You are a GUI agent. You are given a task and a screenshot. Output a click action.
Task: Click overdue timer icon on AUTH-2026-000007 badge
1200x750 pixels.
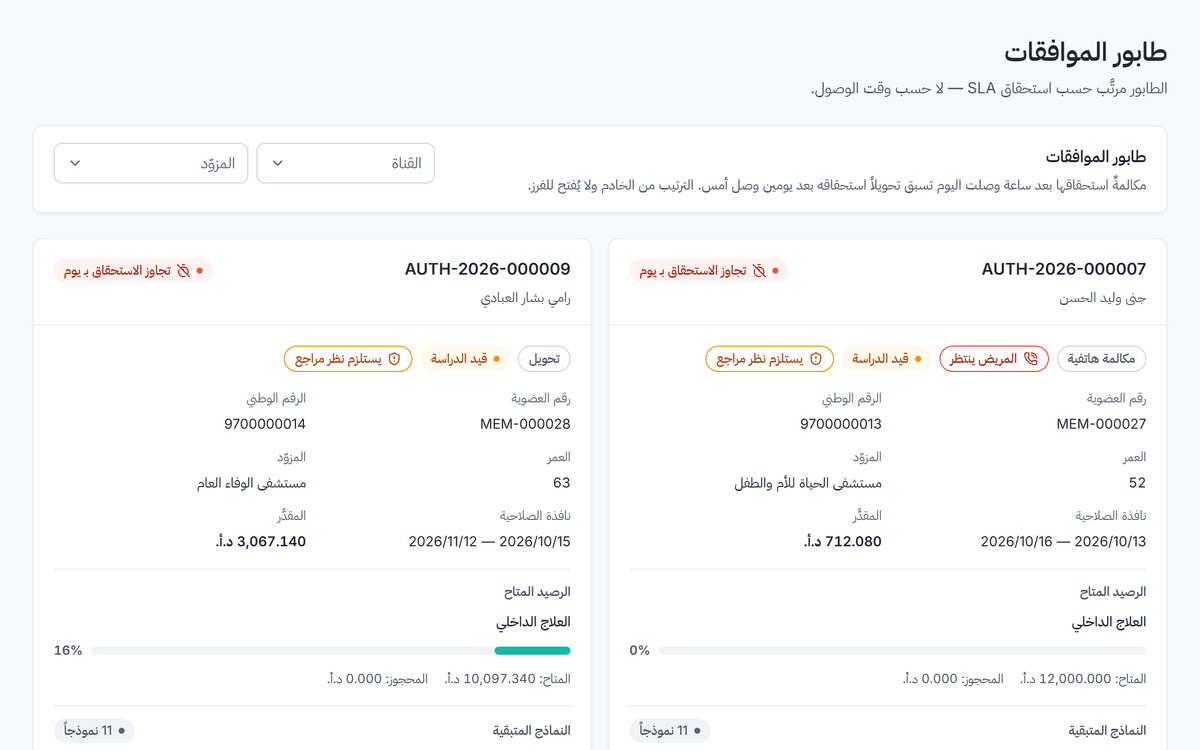[x=759, y=271]
